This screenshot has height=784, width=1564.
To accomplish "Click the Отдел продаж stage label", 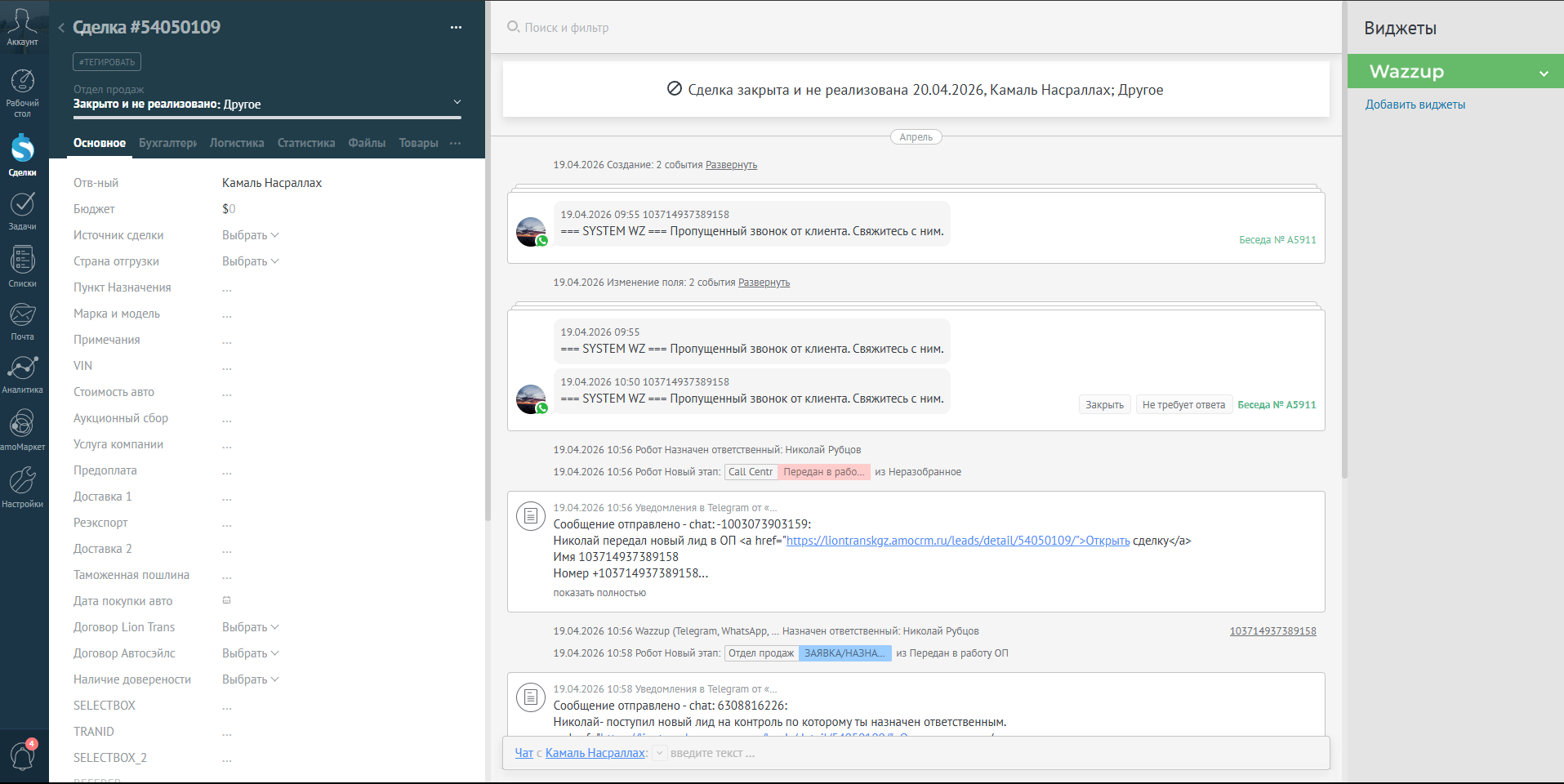I will click(x=761, y=653).
